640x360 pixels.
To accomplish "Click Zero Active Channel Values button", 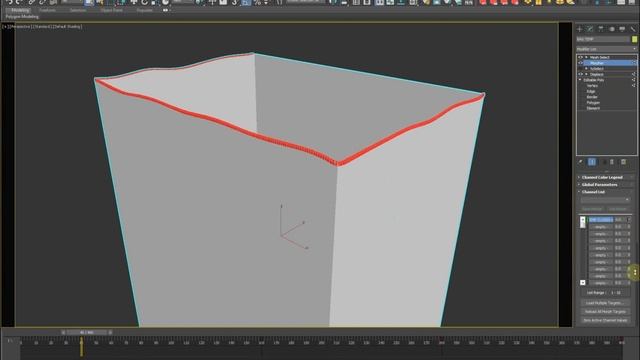I will pos(605,320).
